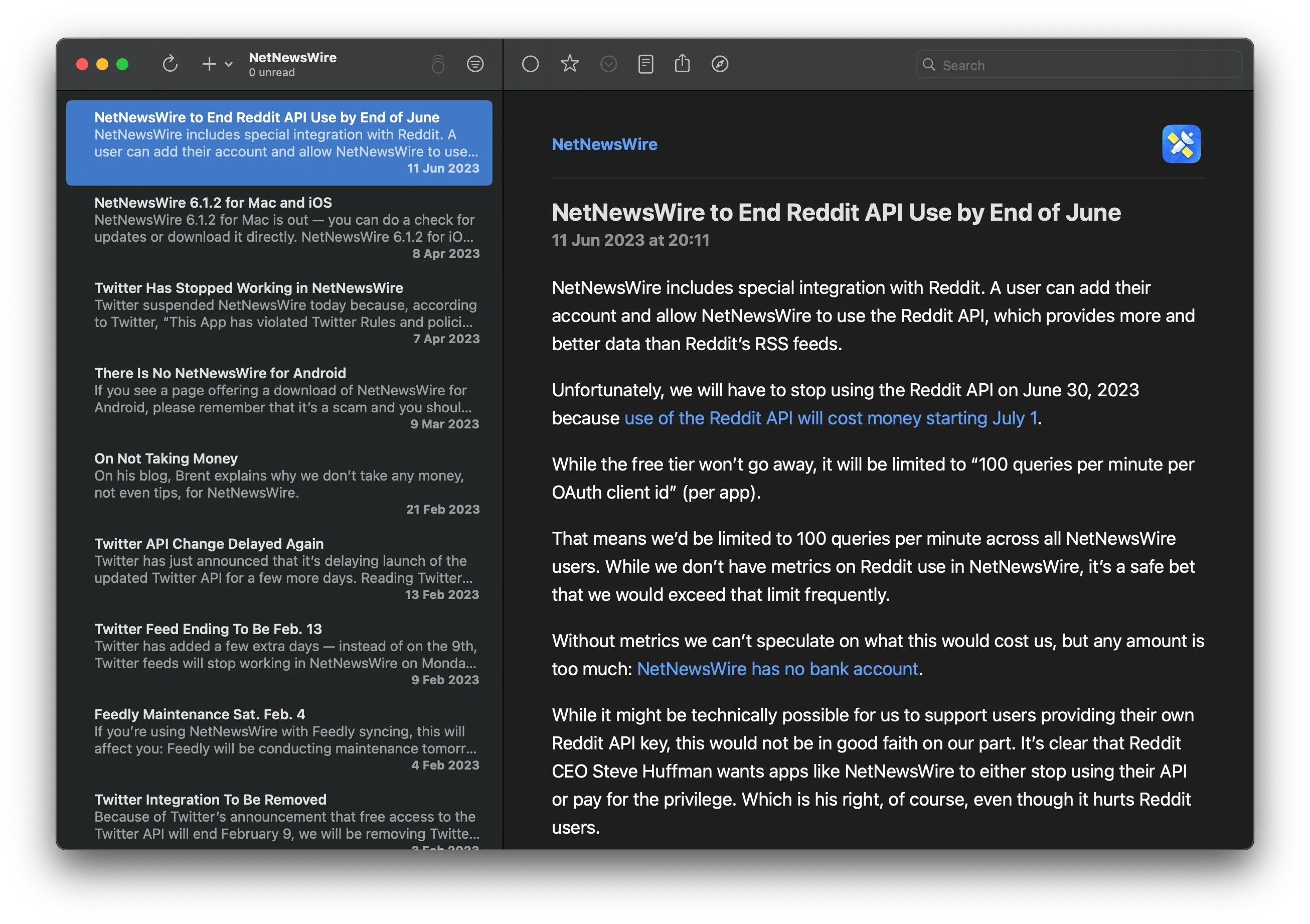Toggle star on the Reddit API article
The height and width of the screenshot is (924, 1310).
[x=569, y=64]
